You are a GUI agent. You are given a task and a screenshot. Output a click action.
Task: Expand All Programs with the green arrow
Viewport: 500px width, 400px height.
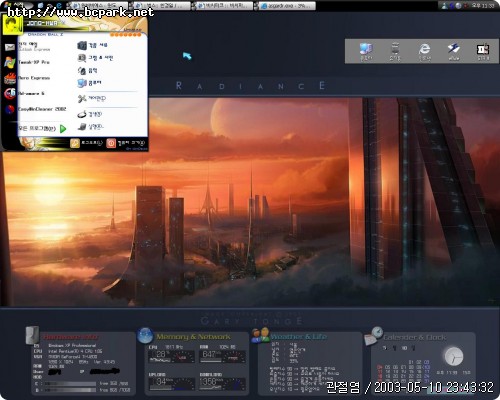point(63,129)
